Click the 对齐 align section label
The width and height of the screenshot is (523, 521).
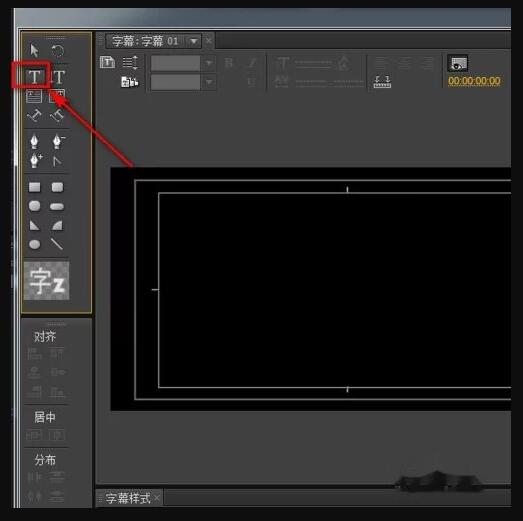point(45,337)
